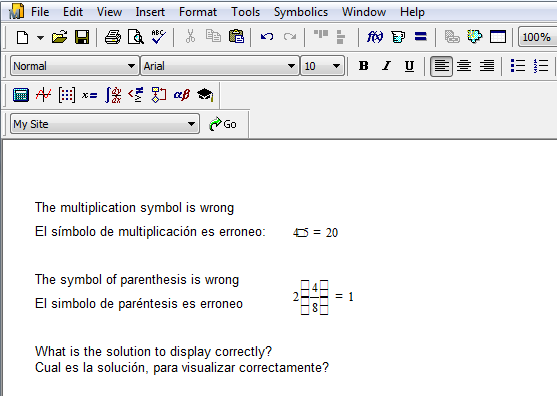
Task: Open the Matrix toolbar icon
Action: [x=67, y=95]
